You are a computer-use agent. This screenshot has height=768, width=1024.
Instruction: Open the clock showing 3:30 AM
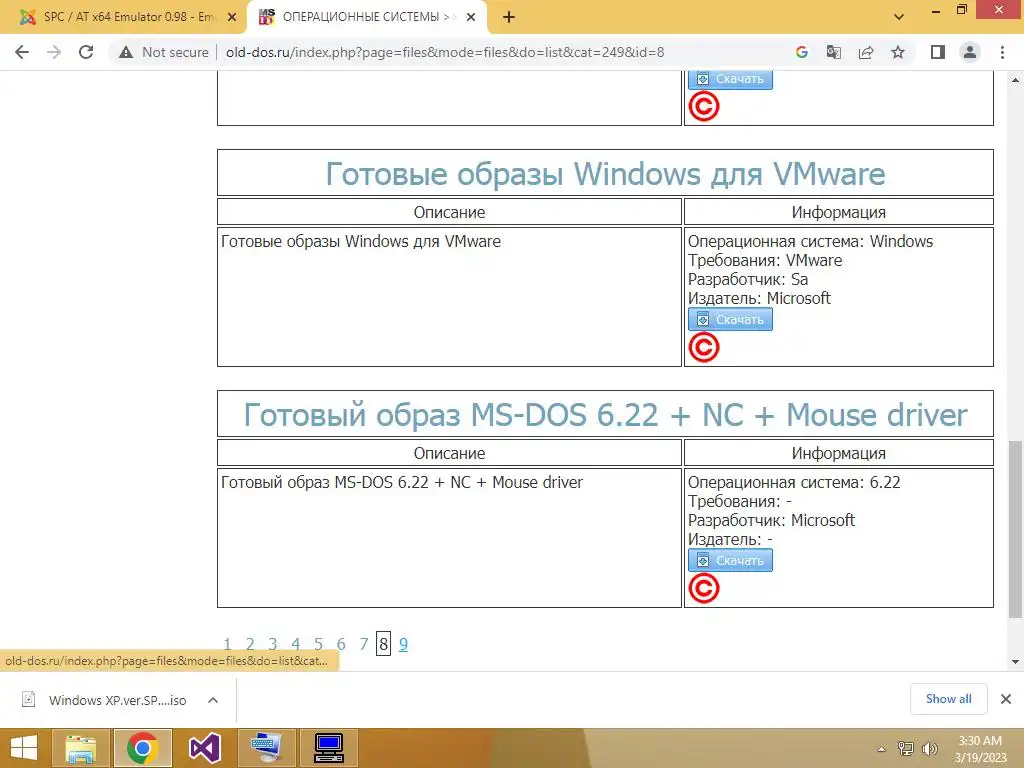[980, 749]
